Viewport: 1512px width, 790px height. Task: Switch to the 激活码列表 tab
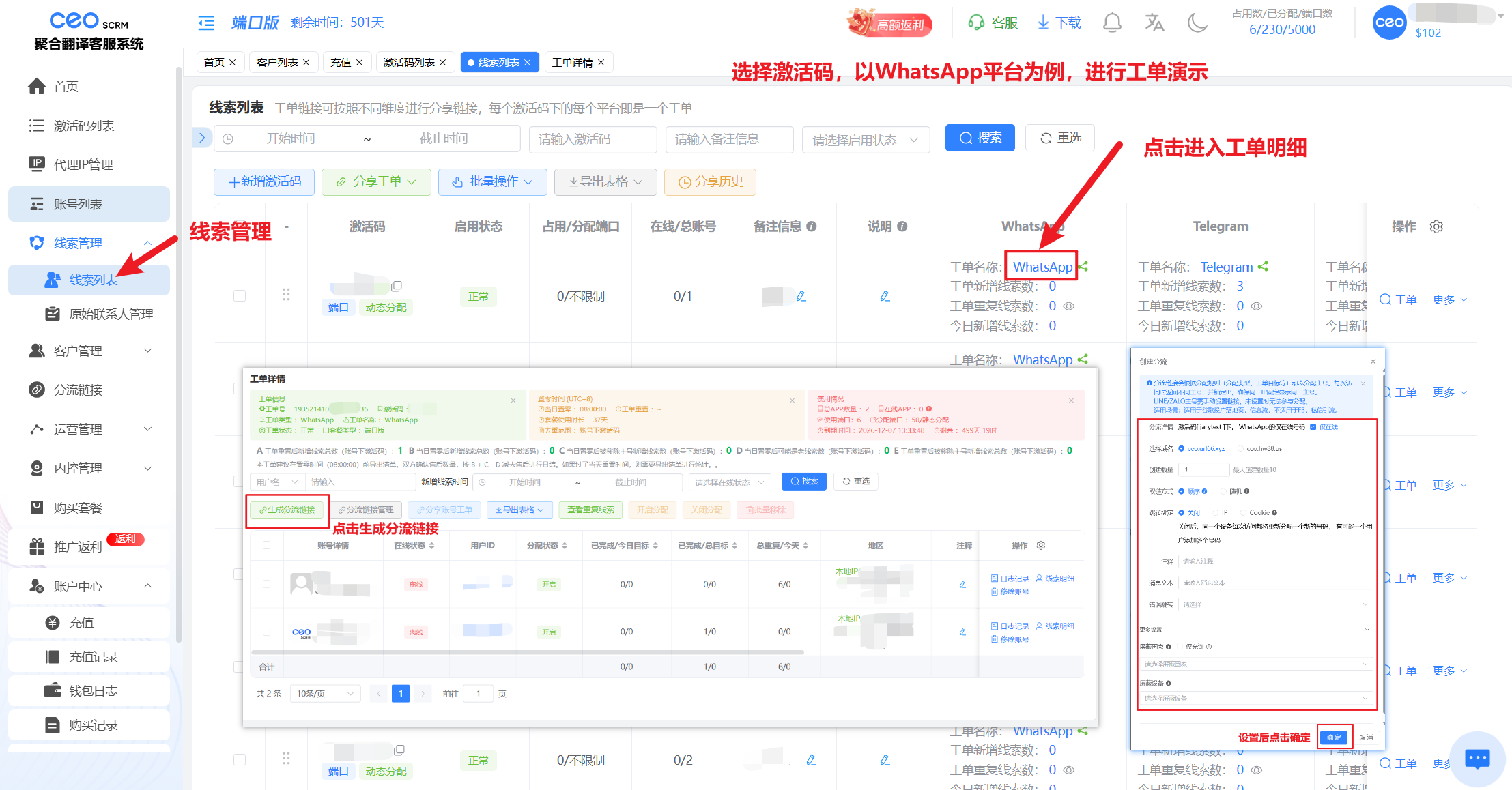coord(409,62)
